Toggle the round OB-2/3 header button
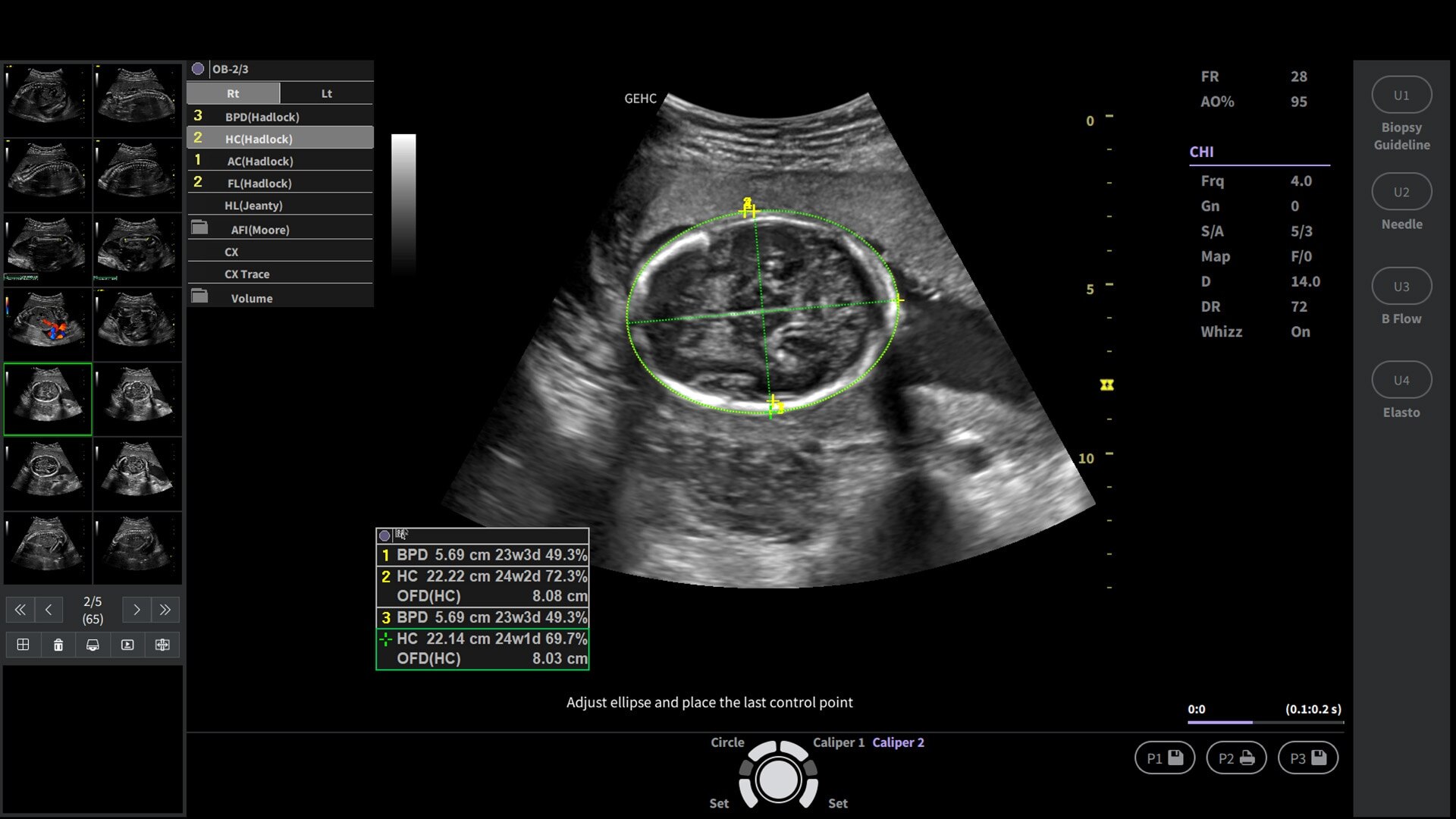The height and width of the screenshot is (819, 1456). 198,69
